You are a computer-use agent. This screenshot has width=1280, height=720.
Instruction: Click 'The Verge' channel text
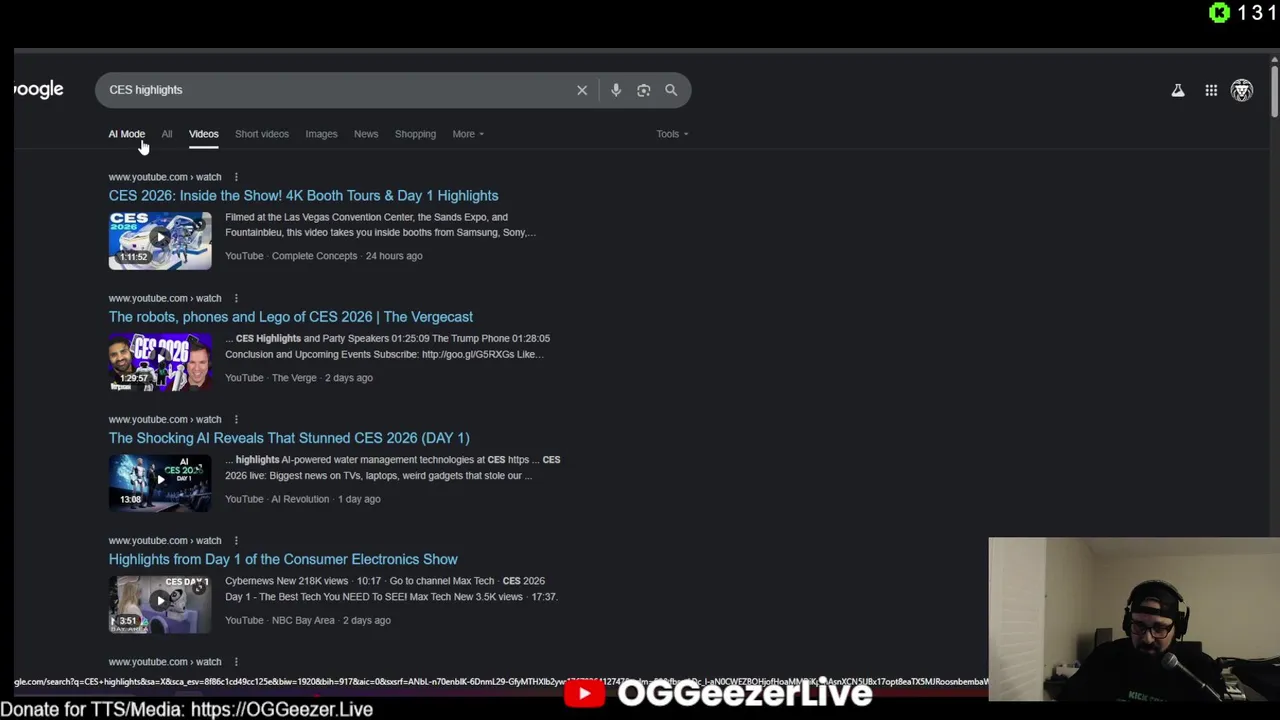(294, 378)
